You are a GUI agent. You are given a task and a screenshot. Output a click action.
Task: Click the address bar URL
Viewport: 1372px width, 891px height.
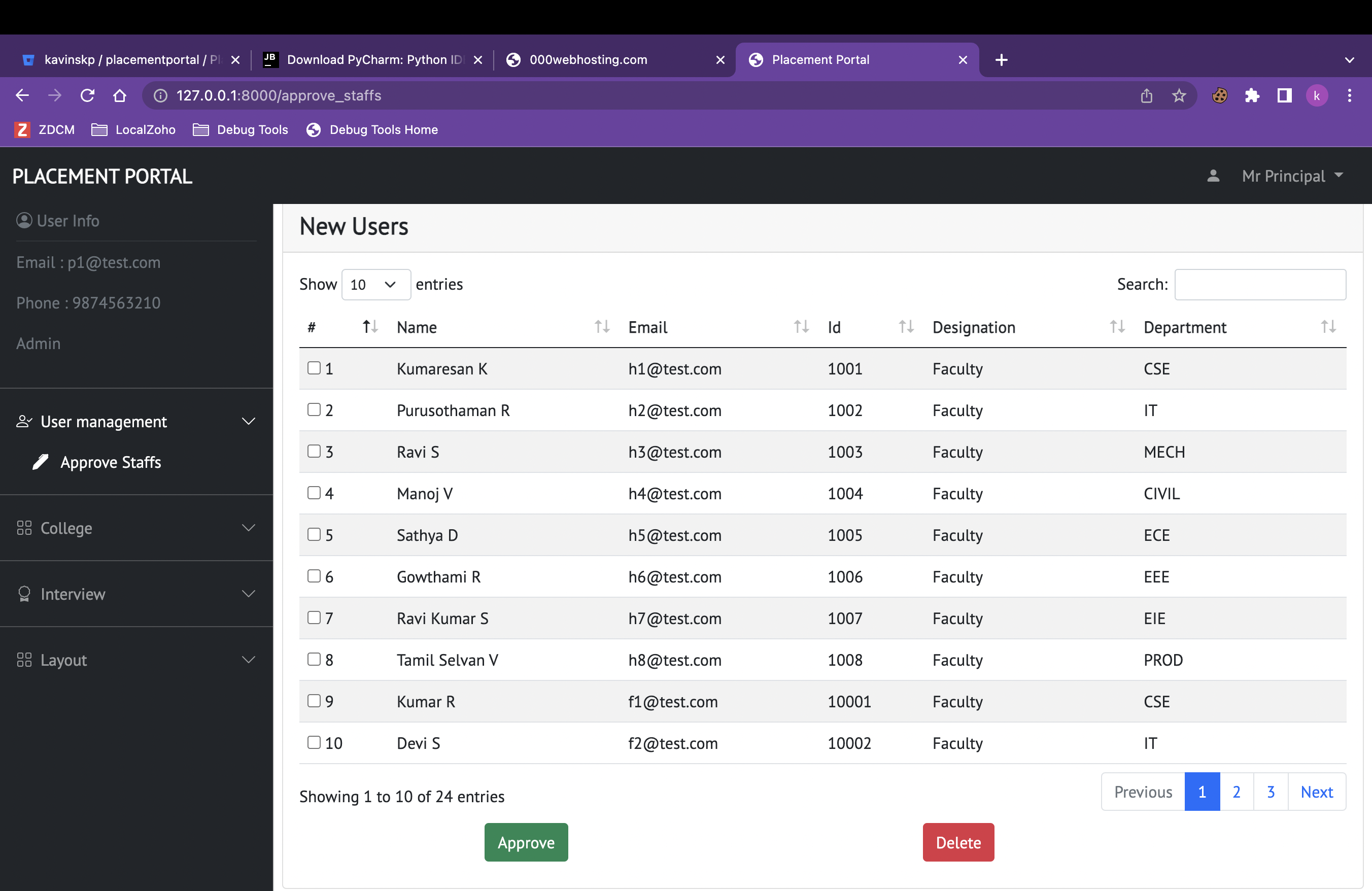[279, 95]
